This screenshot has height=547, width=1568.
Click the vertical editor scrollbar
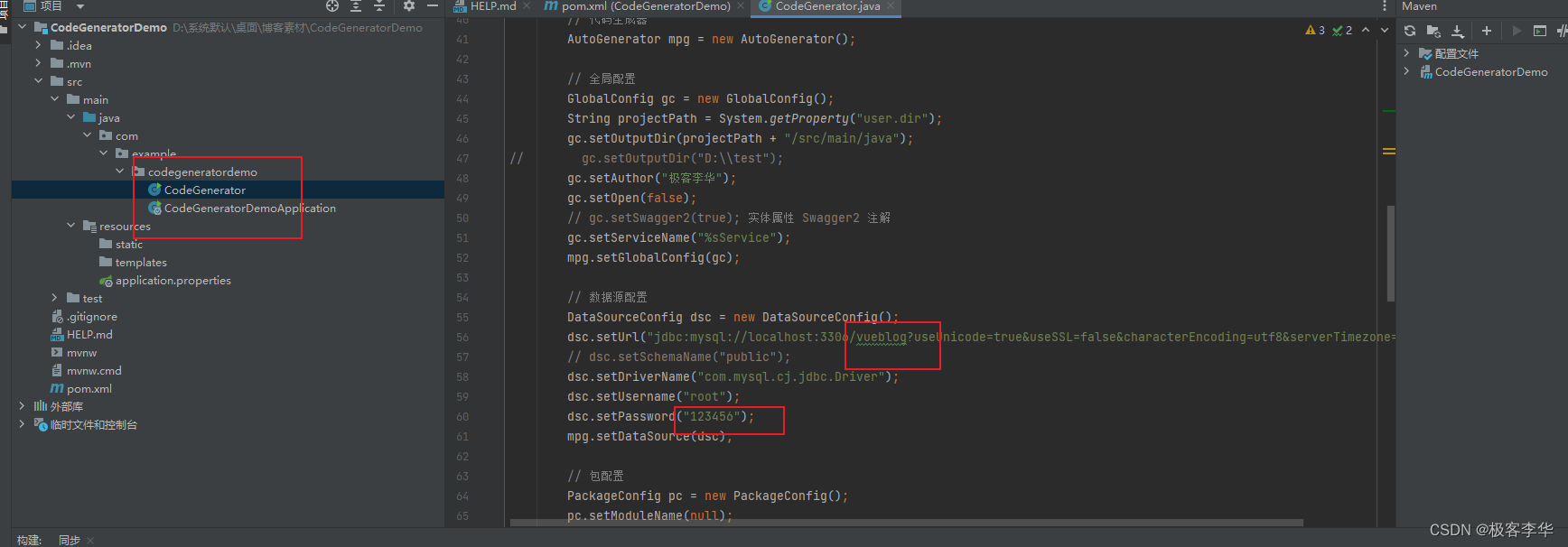click(1391, 254)
